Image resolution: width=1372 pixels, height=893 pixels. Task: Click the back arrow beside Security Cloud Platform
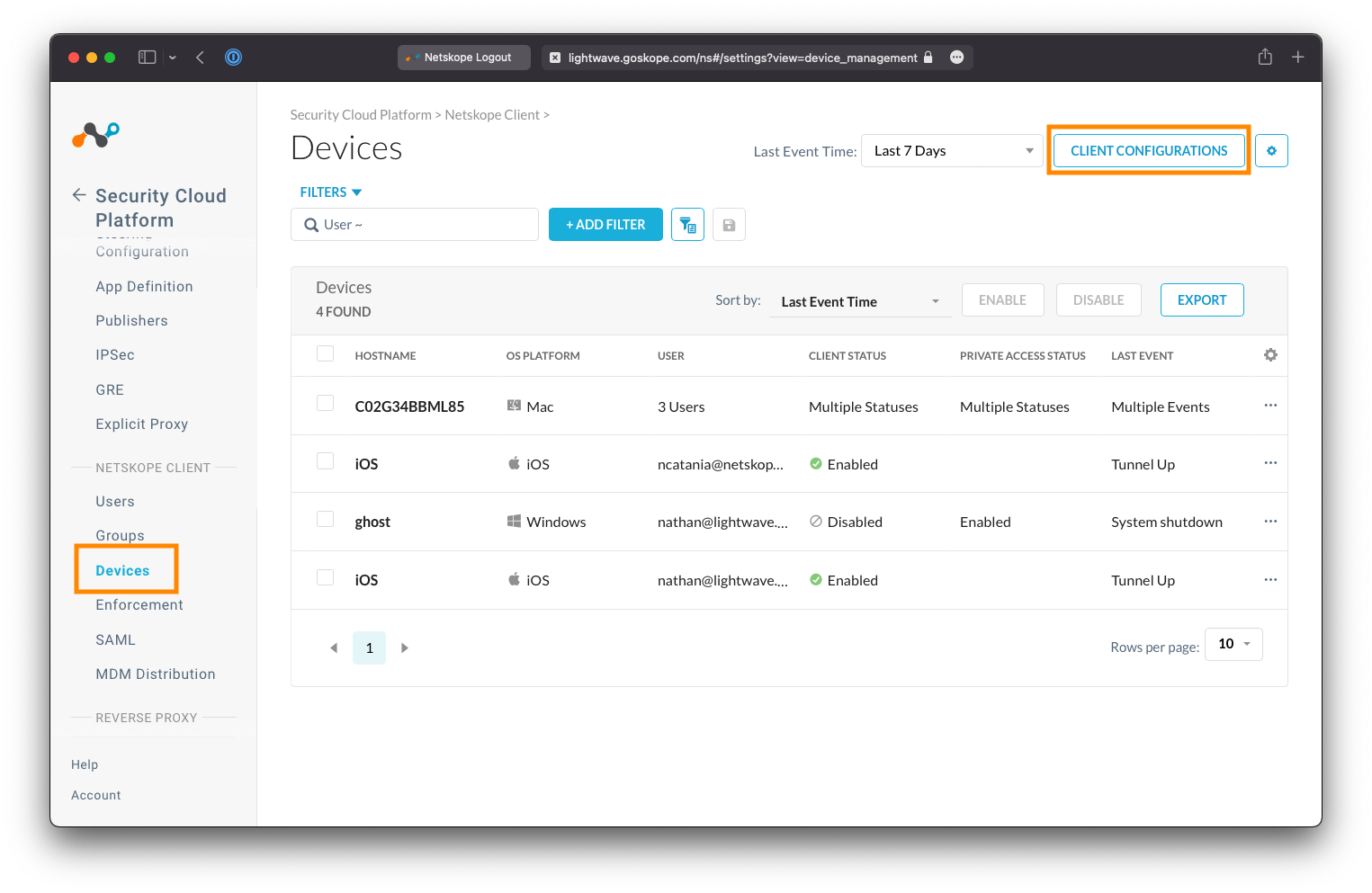click(78, 194)
